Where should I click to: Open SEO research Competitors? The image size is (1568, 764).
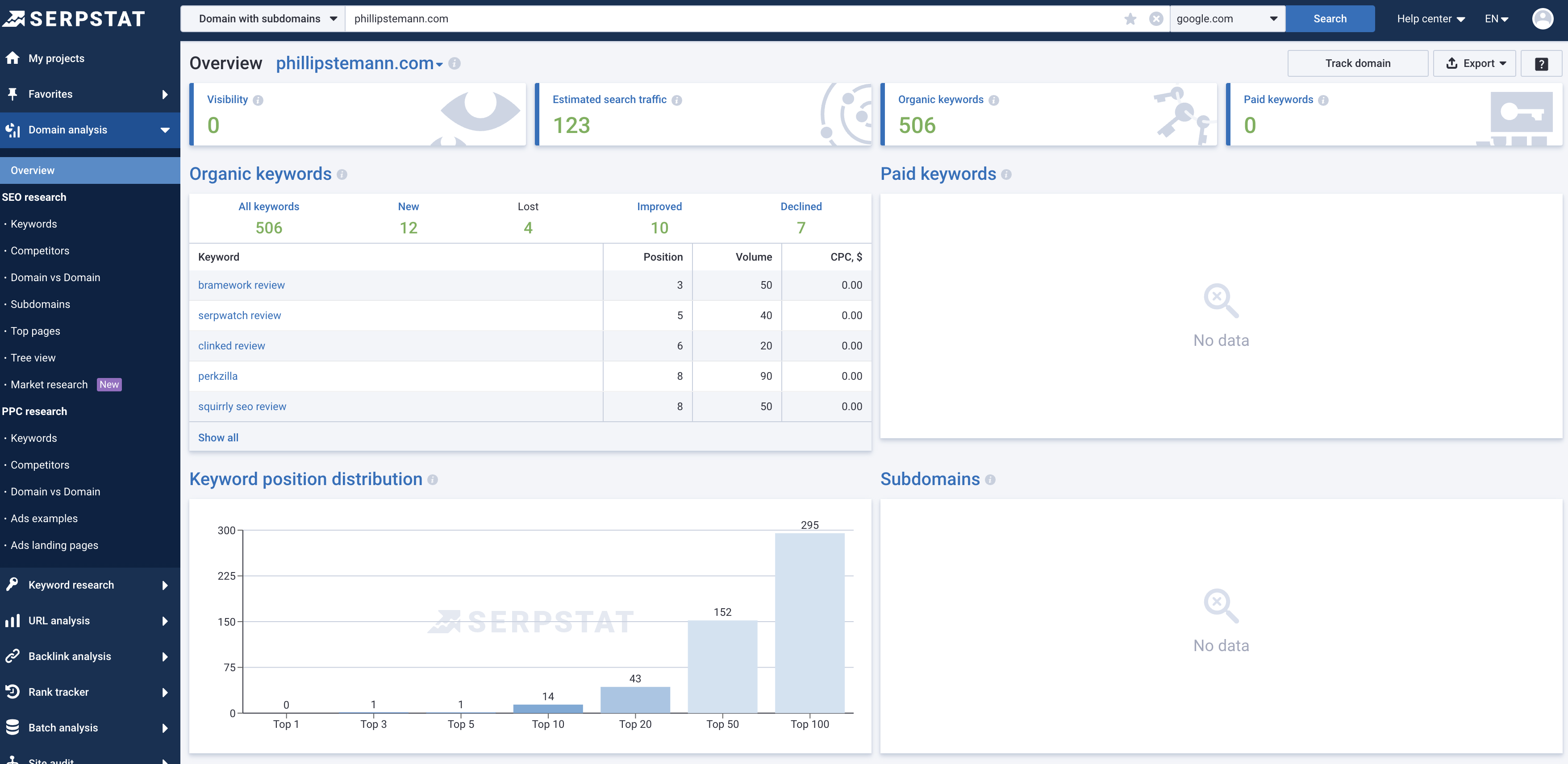click(x=40, y=251)
